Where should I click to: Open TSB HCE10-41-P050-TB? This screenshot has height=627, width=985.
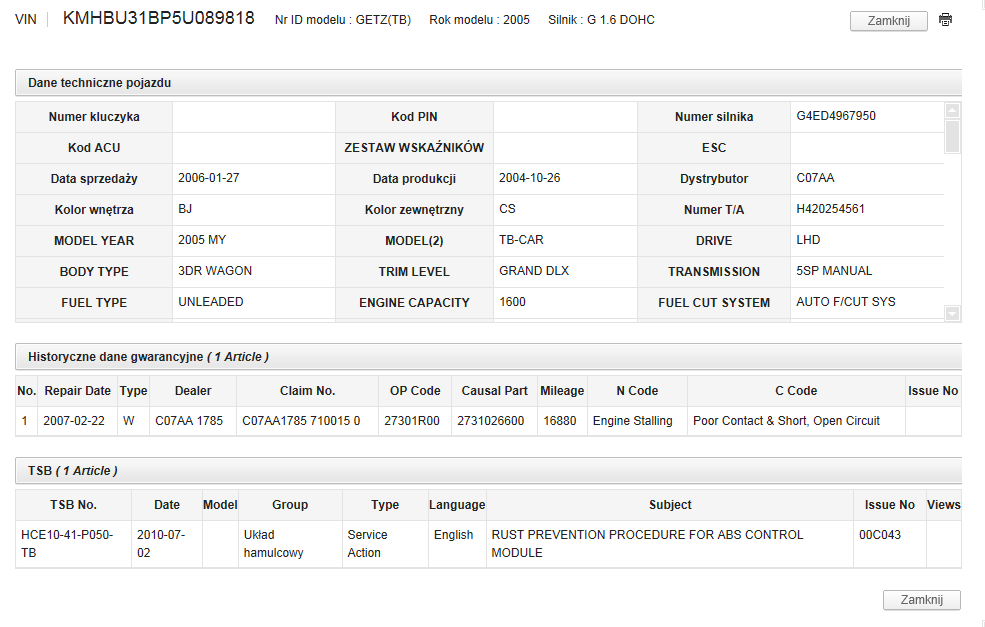[x=67, y=543]
